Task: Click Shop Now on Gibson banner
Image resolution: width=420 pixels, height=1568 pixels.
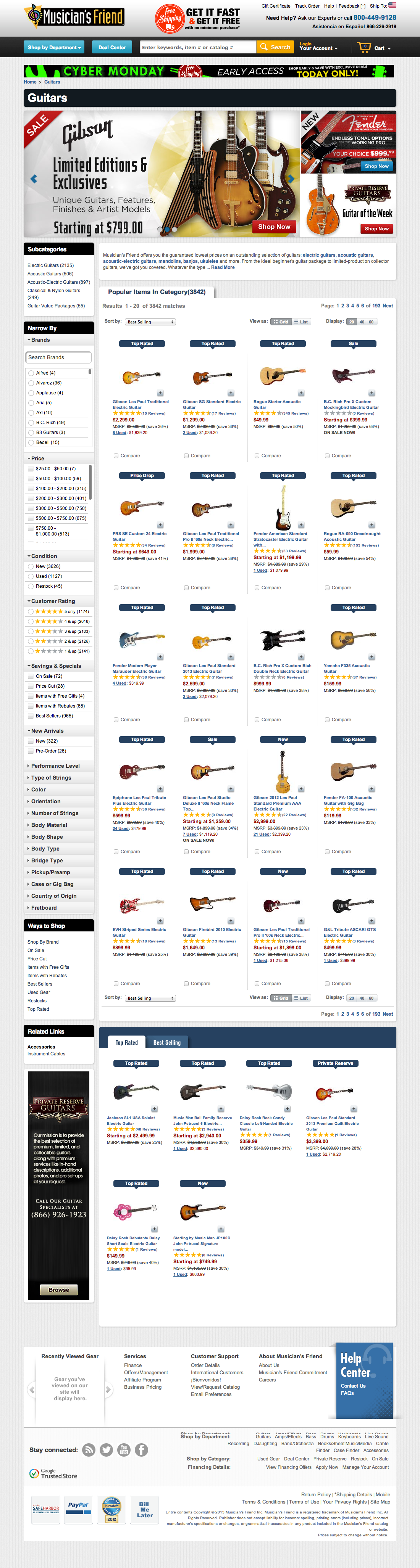Action: coord(274,227)
